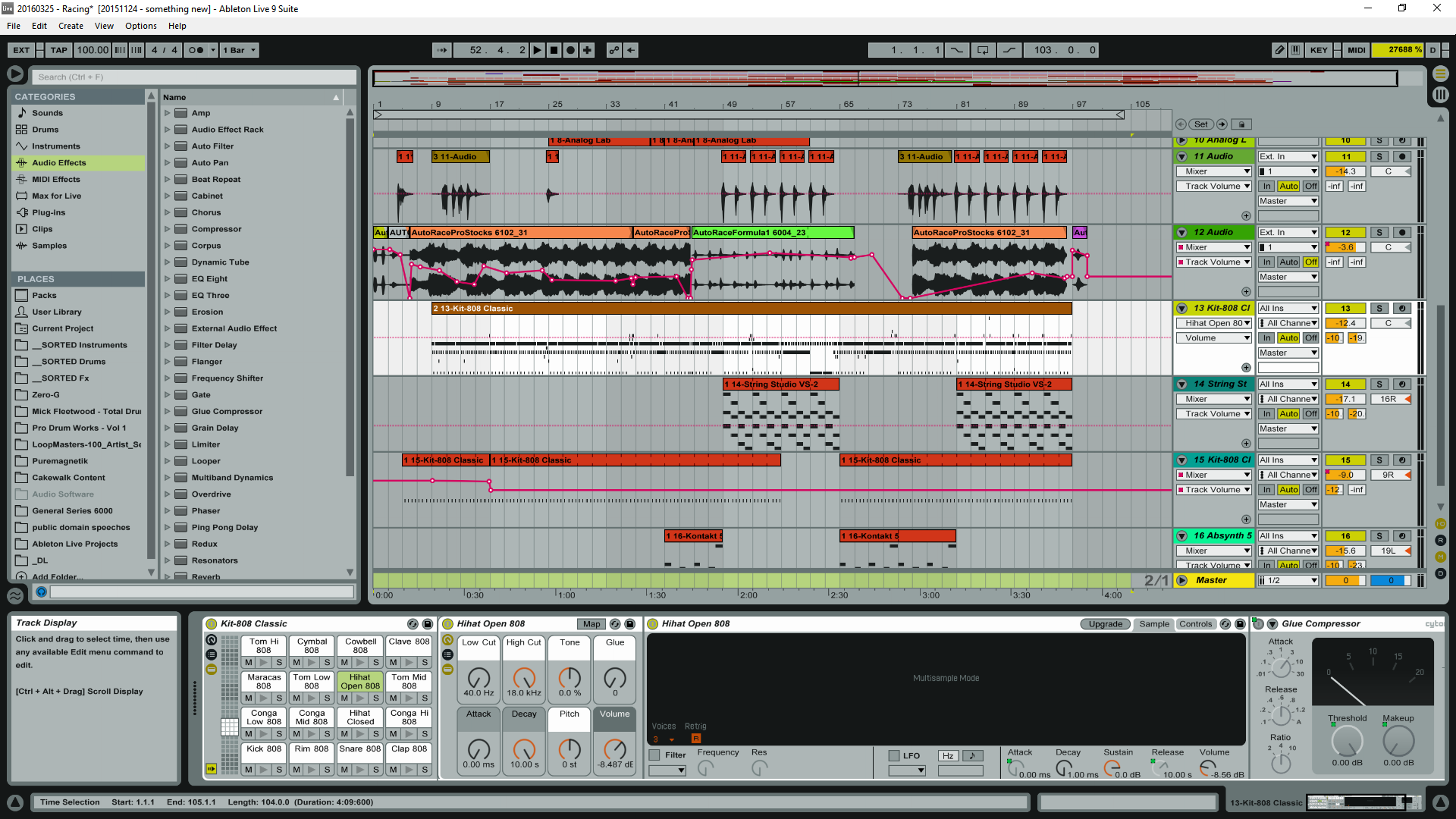Click the previous locator arrow button

coord(1181,124)
